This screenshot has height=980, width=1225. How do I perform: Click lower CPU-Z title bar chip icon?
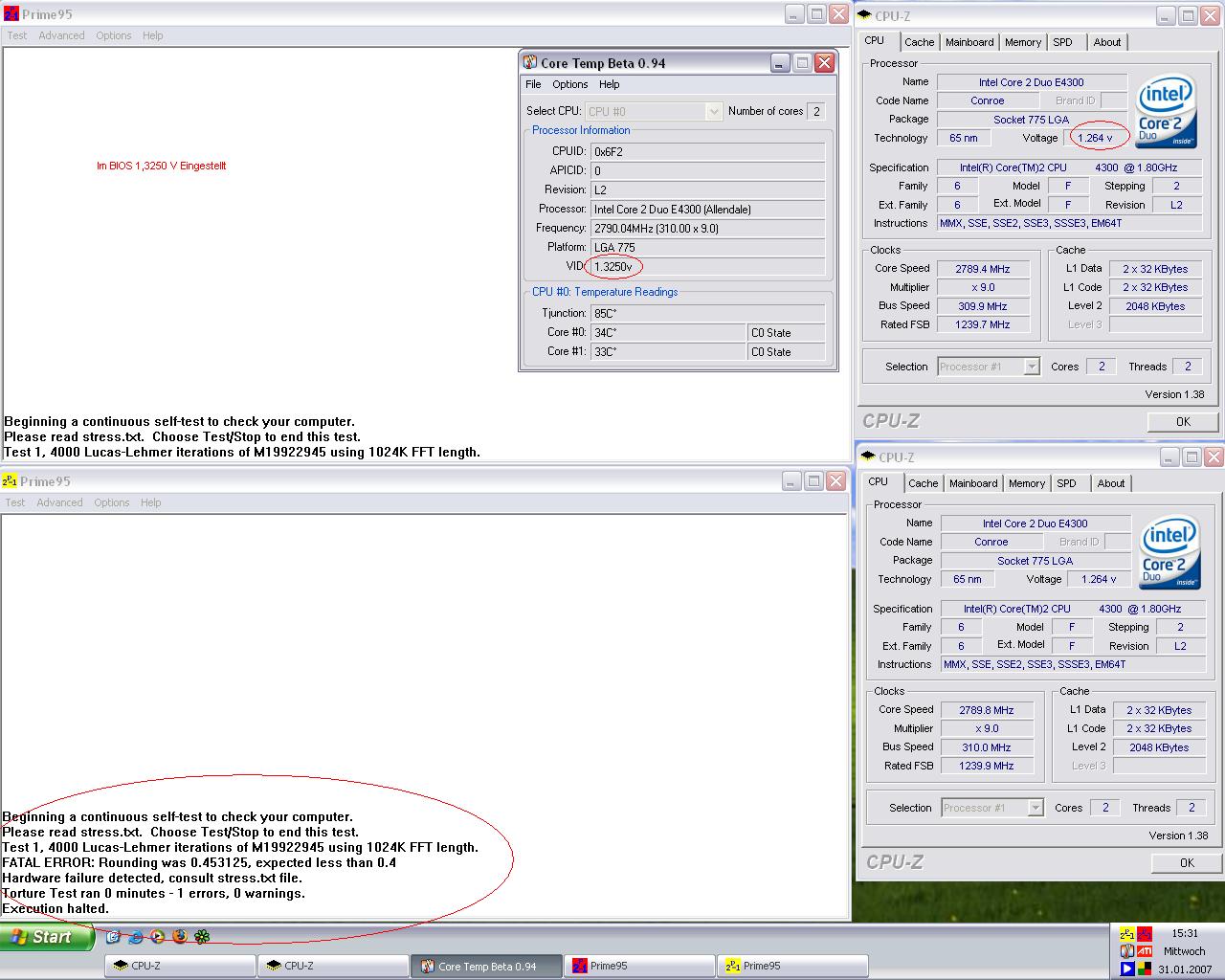868,457
